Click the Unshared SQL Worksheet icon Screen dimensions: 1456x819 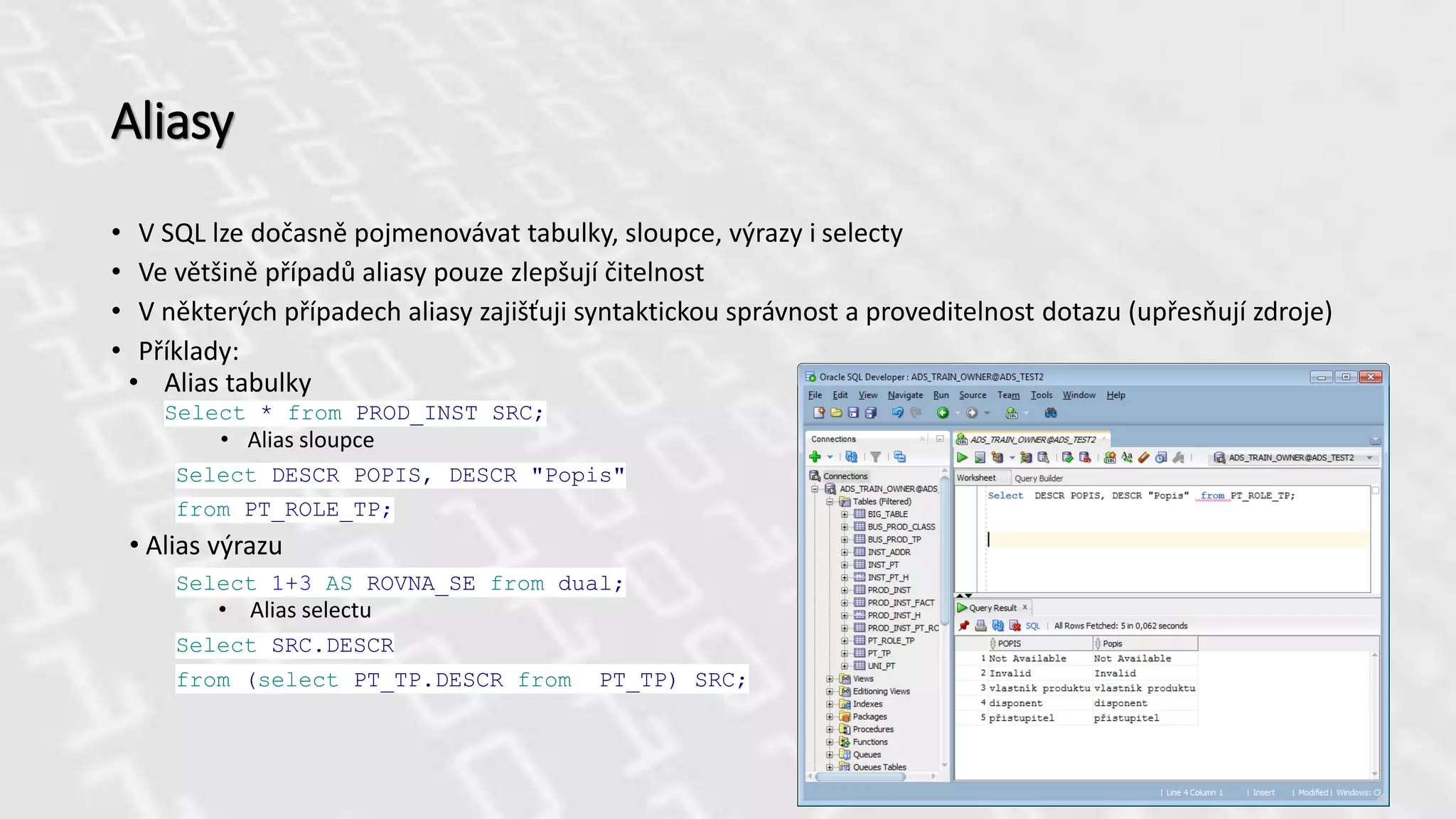point(1110,458)
